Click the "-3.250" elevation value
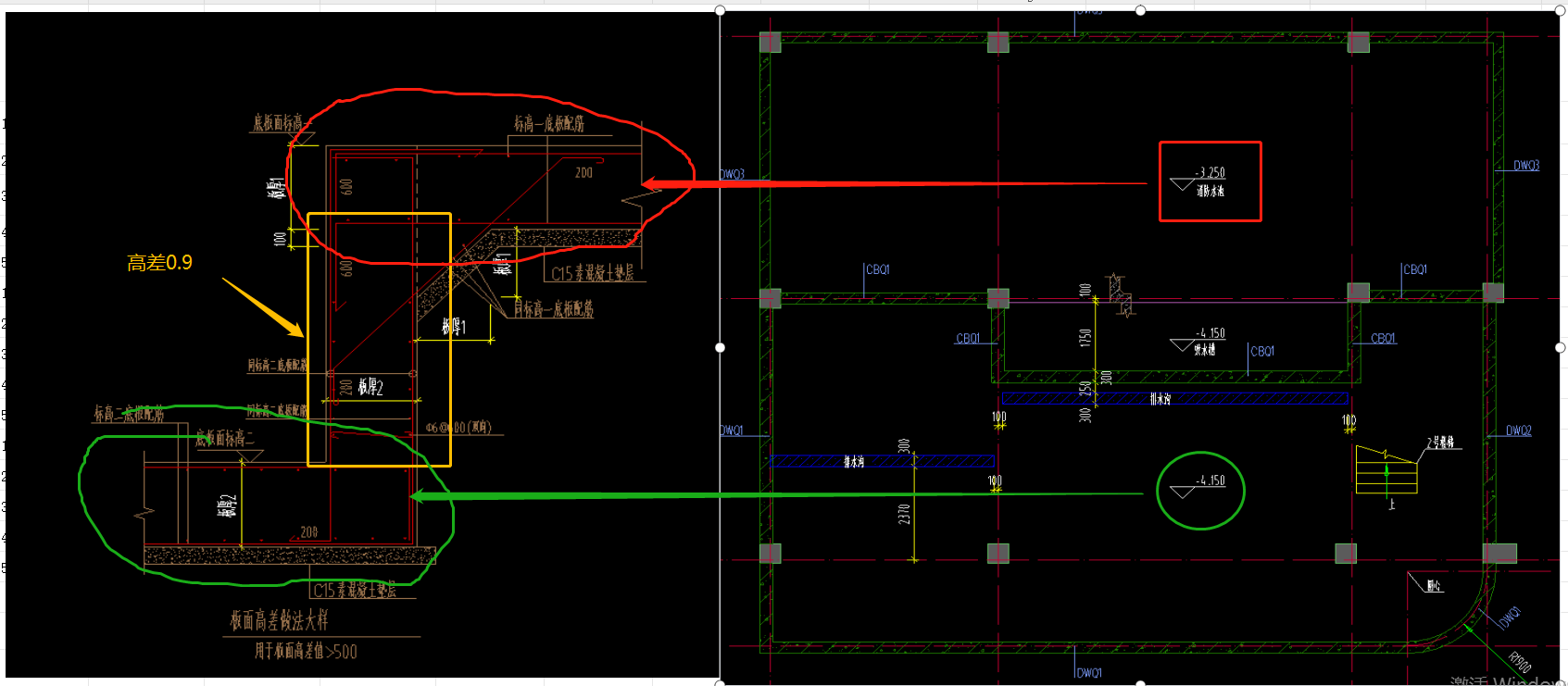The width and height of the screenshot is (1568, 686). [1210, 173]
